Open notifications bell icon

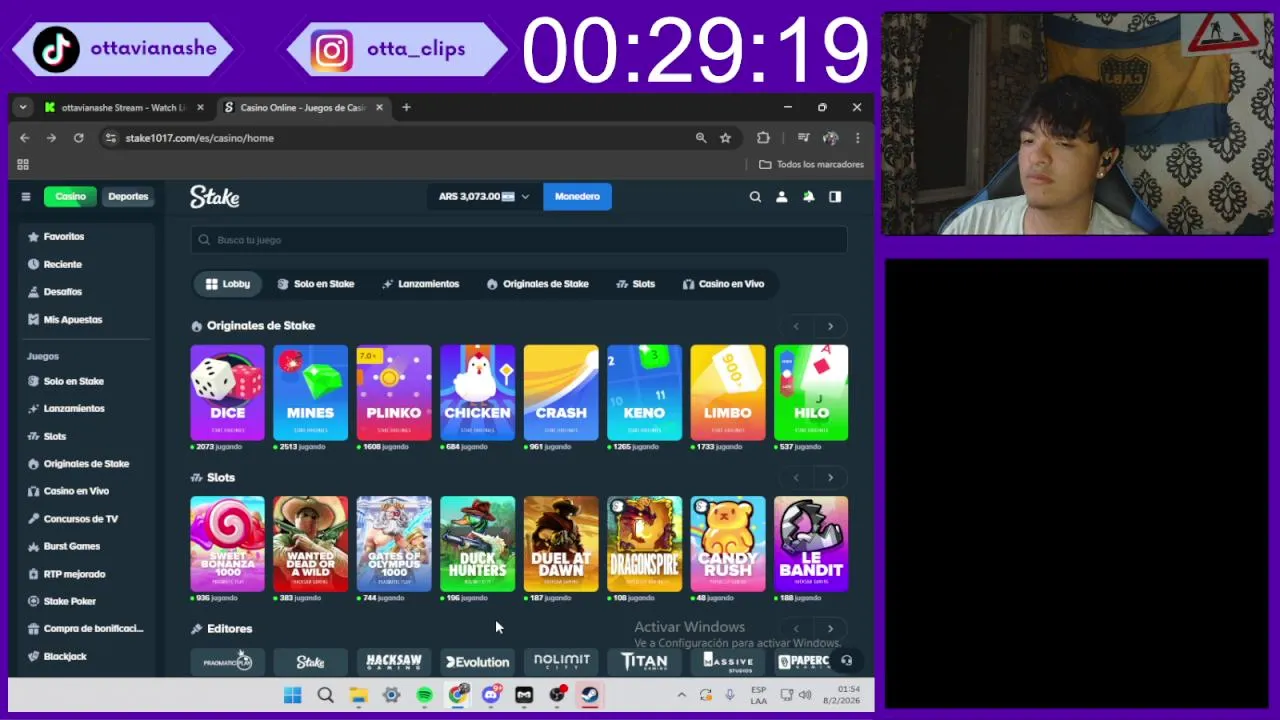[808, 197]
